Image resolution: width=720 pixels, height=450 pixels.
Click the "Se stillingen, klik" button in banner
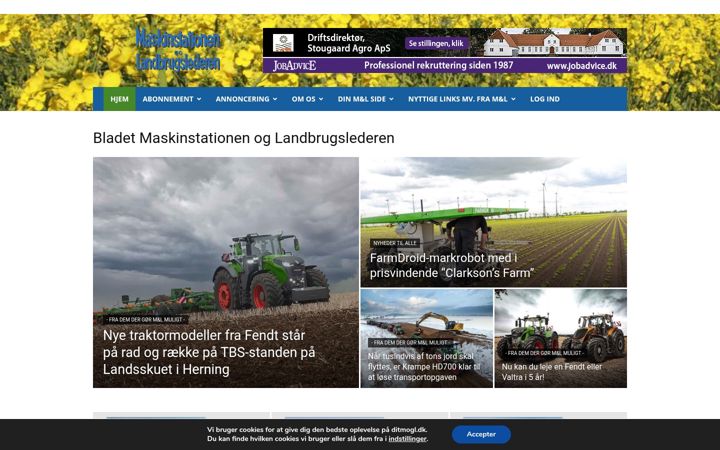(436, 43)
